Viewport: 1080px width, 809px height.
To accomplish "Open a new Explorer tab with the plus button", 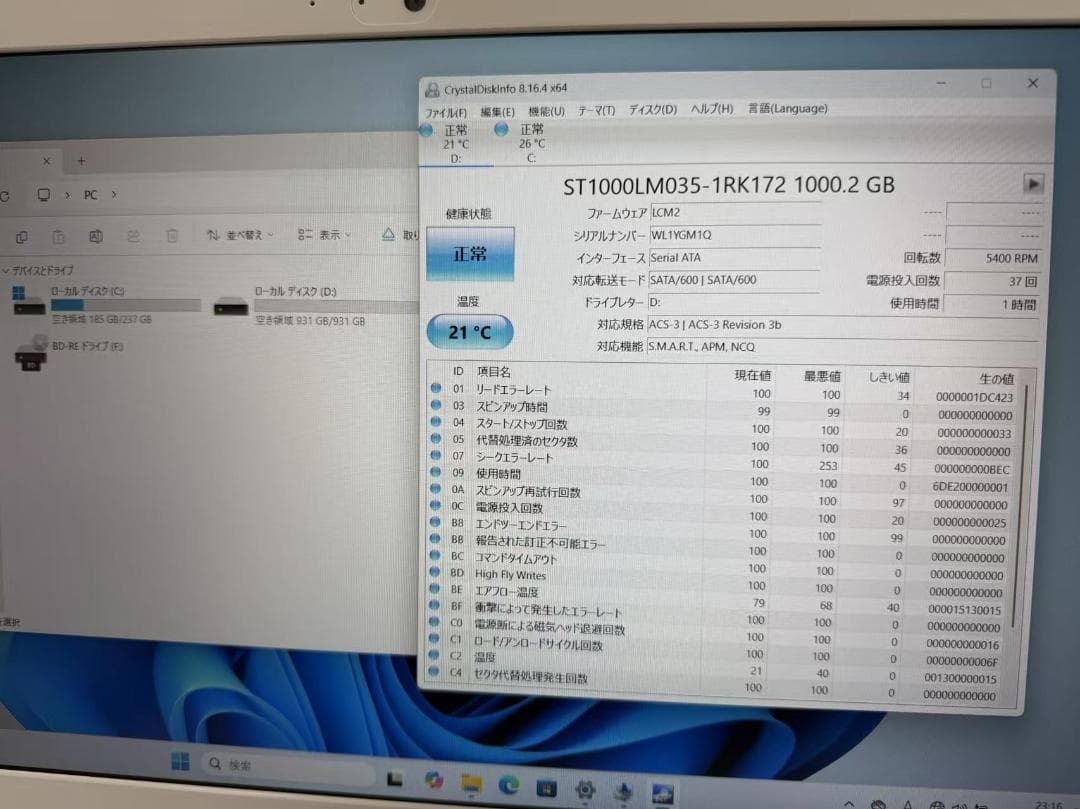I will (78, 160).
